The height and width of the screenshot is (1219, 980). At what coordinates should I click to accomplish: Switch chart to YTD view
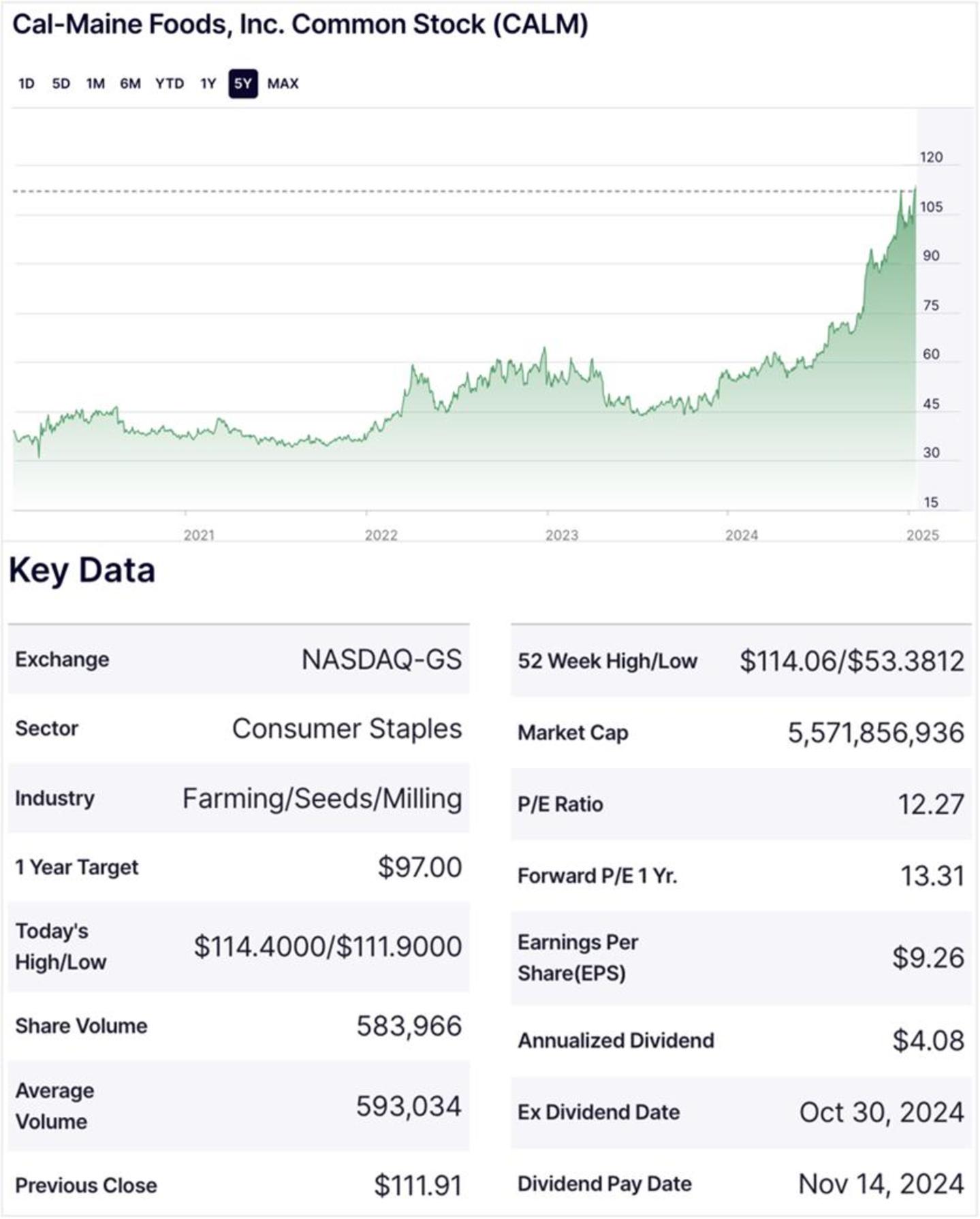coord(169,84)
